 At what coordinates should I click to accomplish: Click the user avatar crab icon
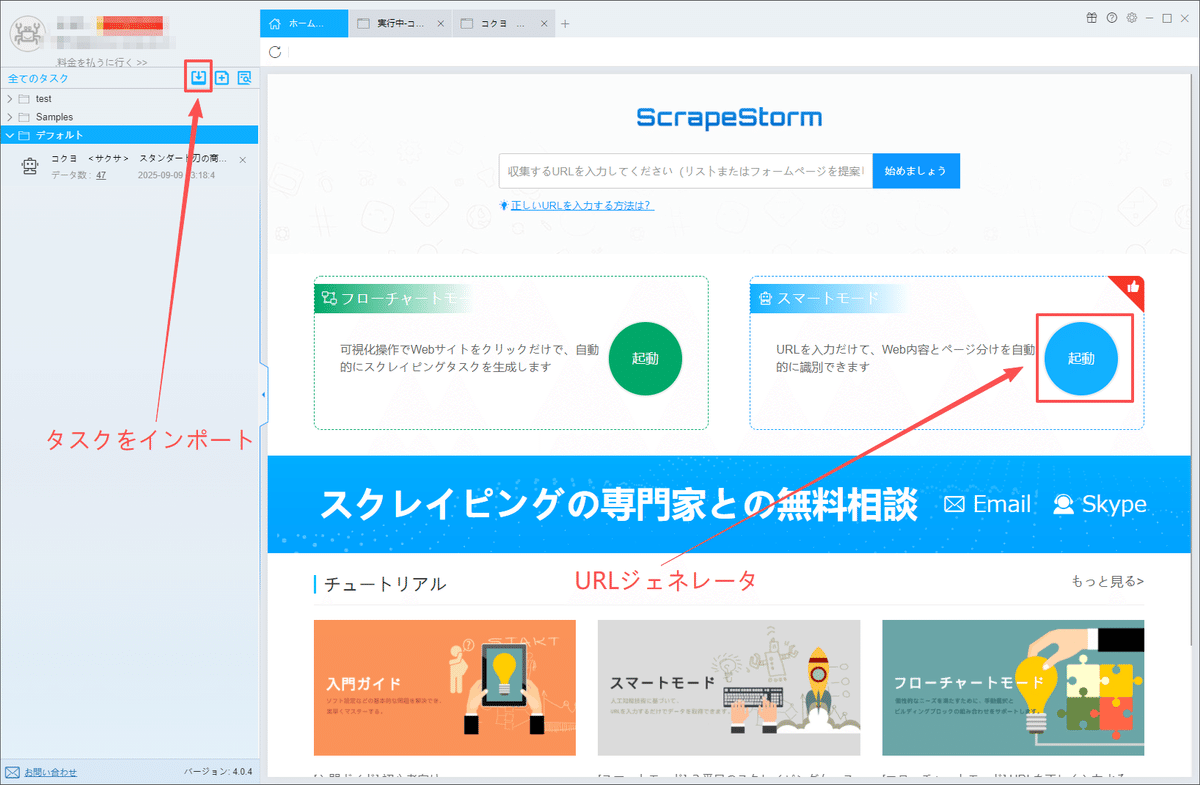pyautogui.click(x=28, y=32)
